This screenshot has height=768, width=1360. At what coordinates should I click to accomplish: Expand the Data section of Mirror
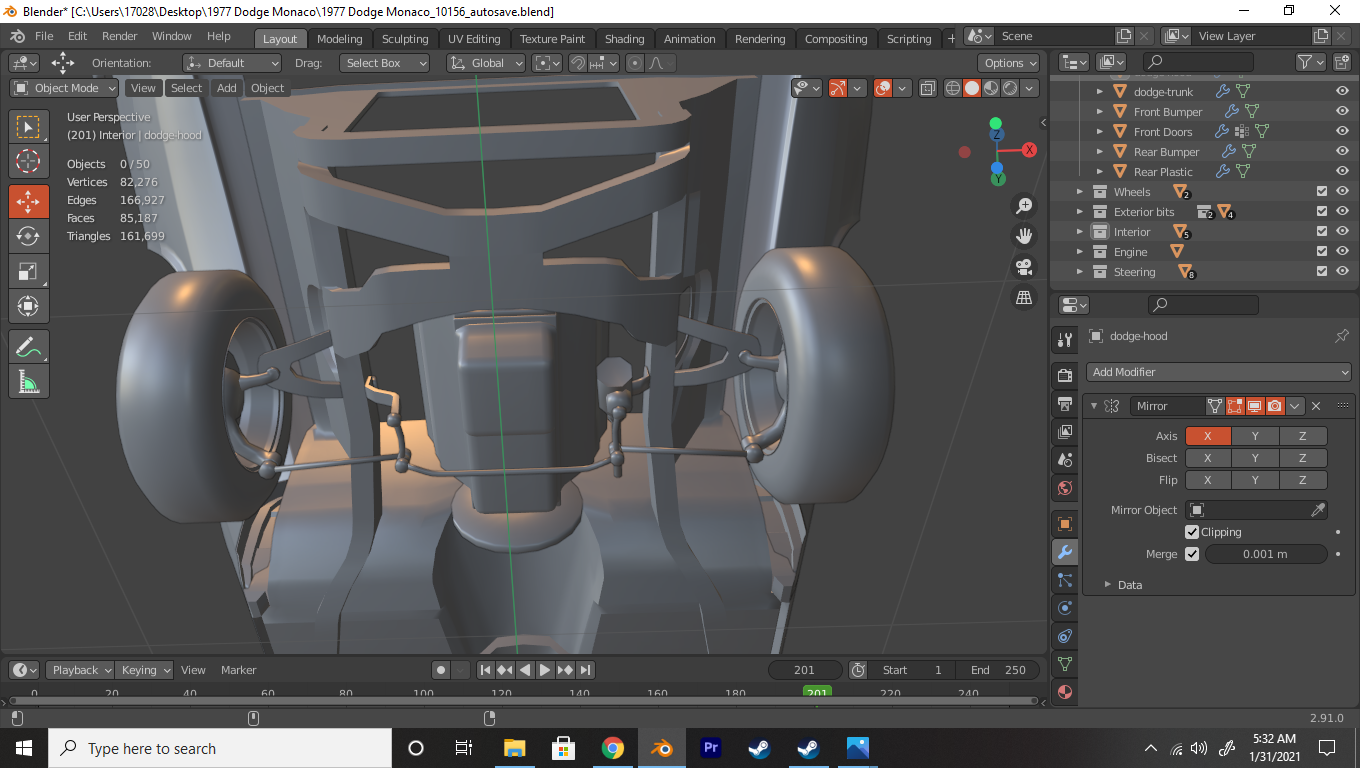(x=1108, y=585)
